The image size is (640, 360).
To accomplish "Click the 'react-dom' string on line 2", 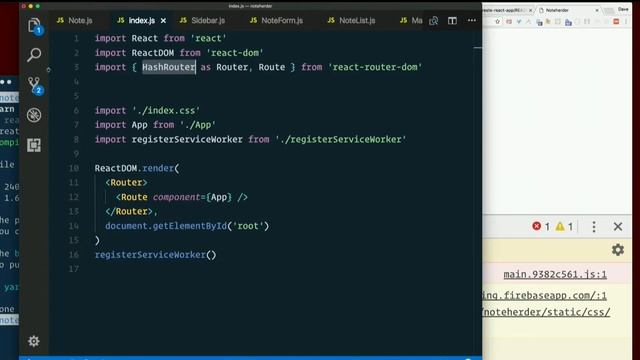I will pos(235,53).
